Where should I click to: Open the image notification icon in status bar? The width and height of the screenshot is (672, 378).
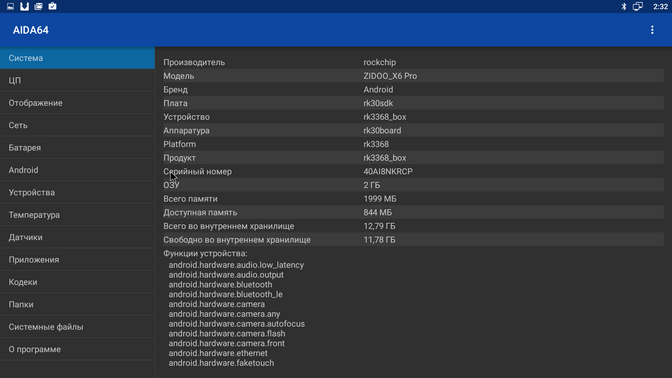pyautogui.click(x=10, y=6)
